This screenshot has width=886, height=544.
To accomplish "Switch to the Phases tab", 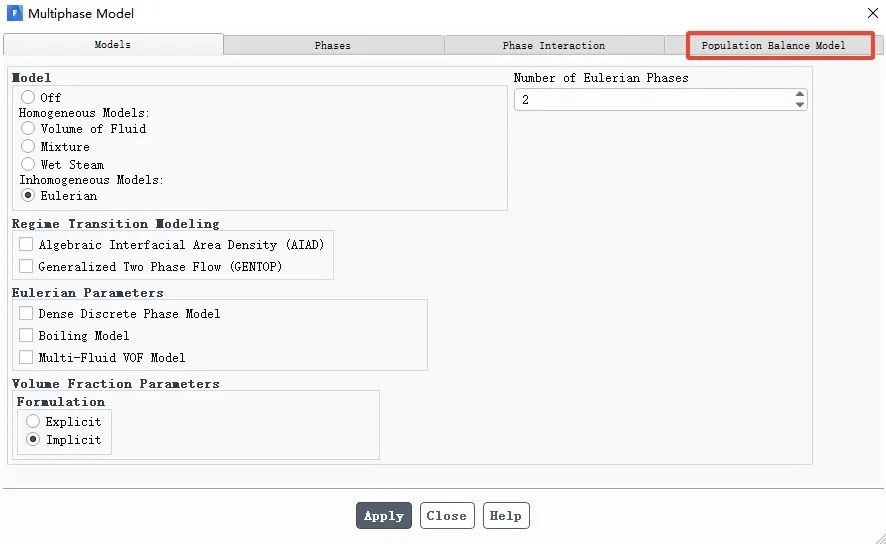I will click(333, 45).
